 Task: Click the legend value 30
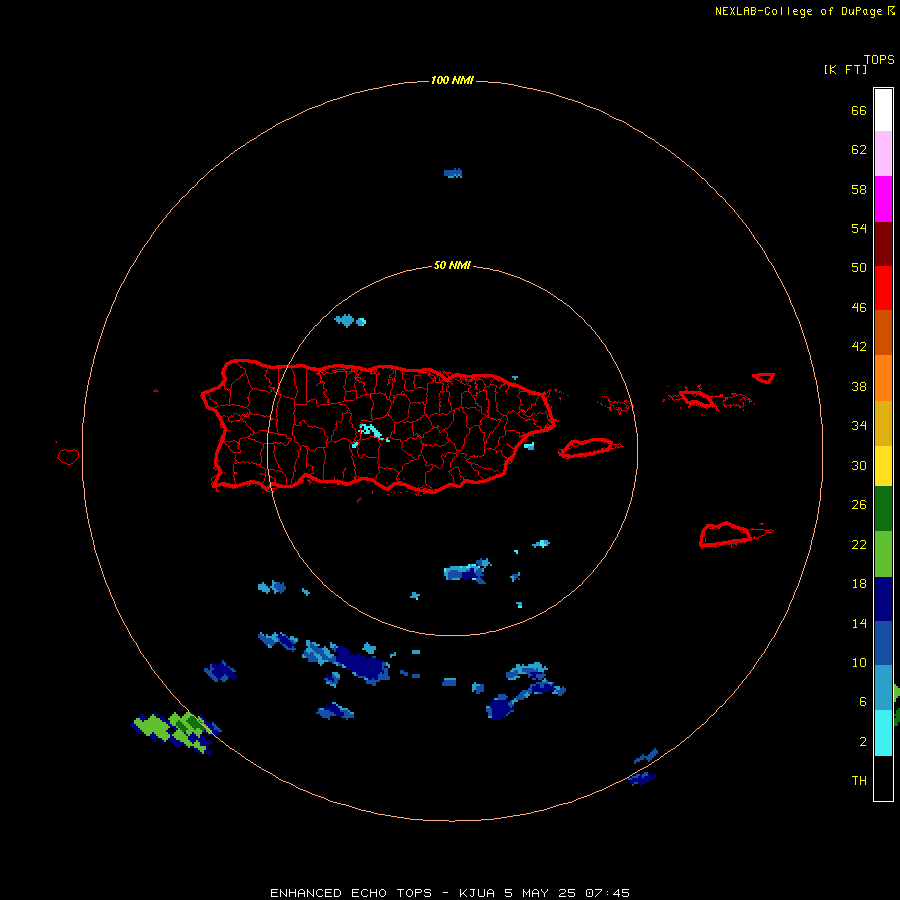859,465
